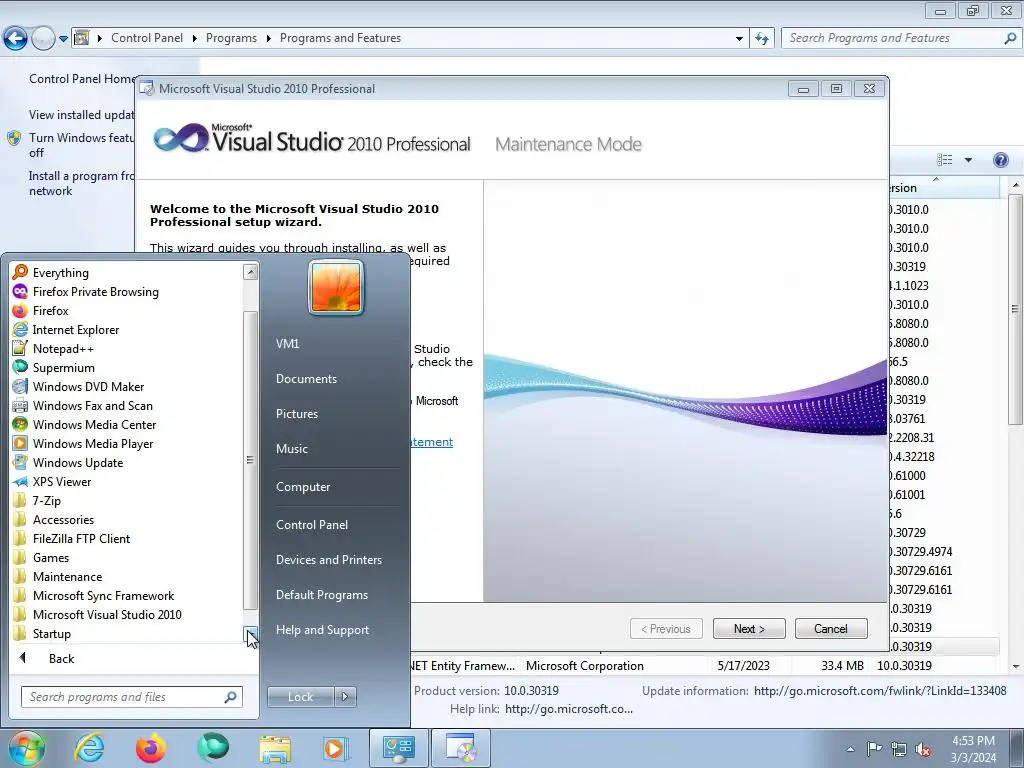
Task: Click Programs in the address breadcrumb
Action: (231, 38)
